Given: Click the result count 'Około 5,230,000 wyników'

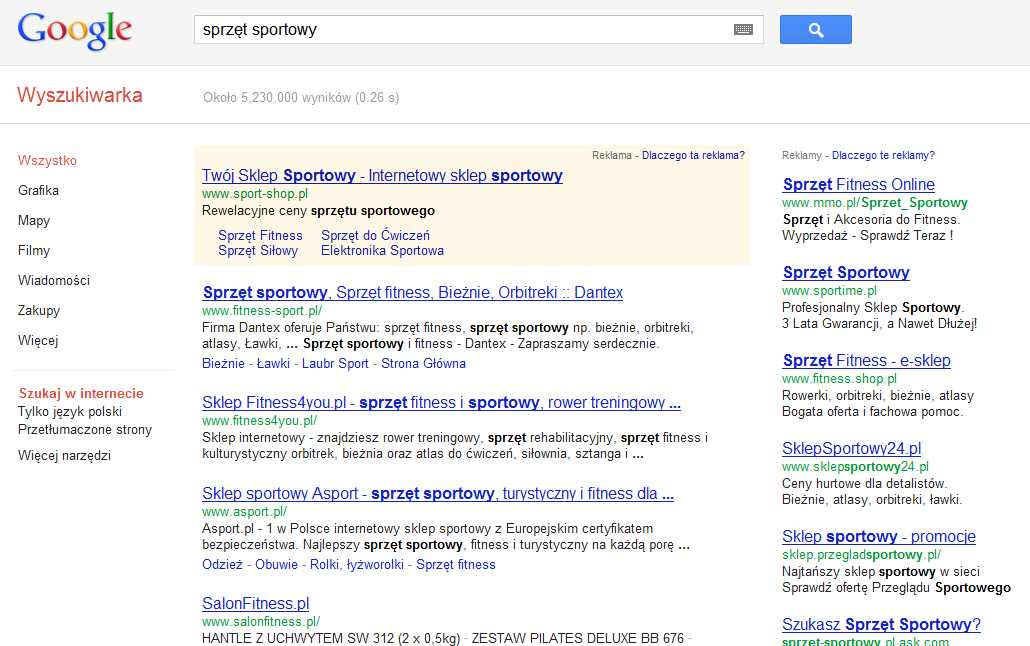Looking at the screenshot, I should (x=277, y=97).
